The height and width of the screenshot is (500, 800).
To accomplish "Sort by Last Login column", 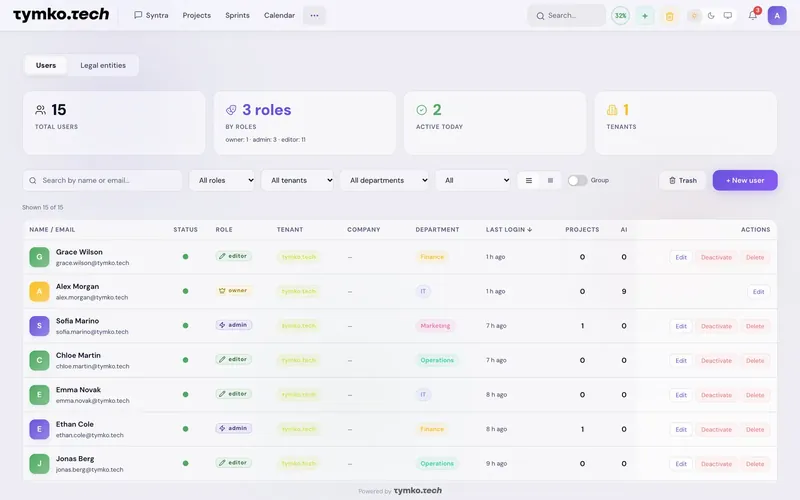I will [x=509, y=230].
